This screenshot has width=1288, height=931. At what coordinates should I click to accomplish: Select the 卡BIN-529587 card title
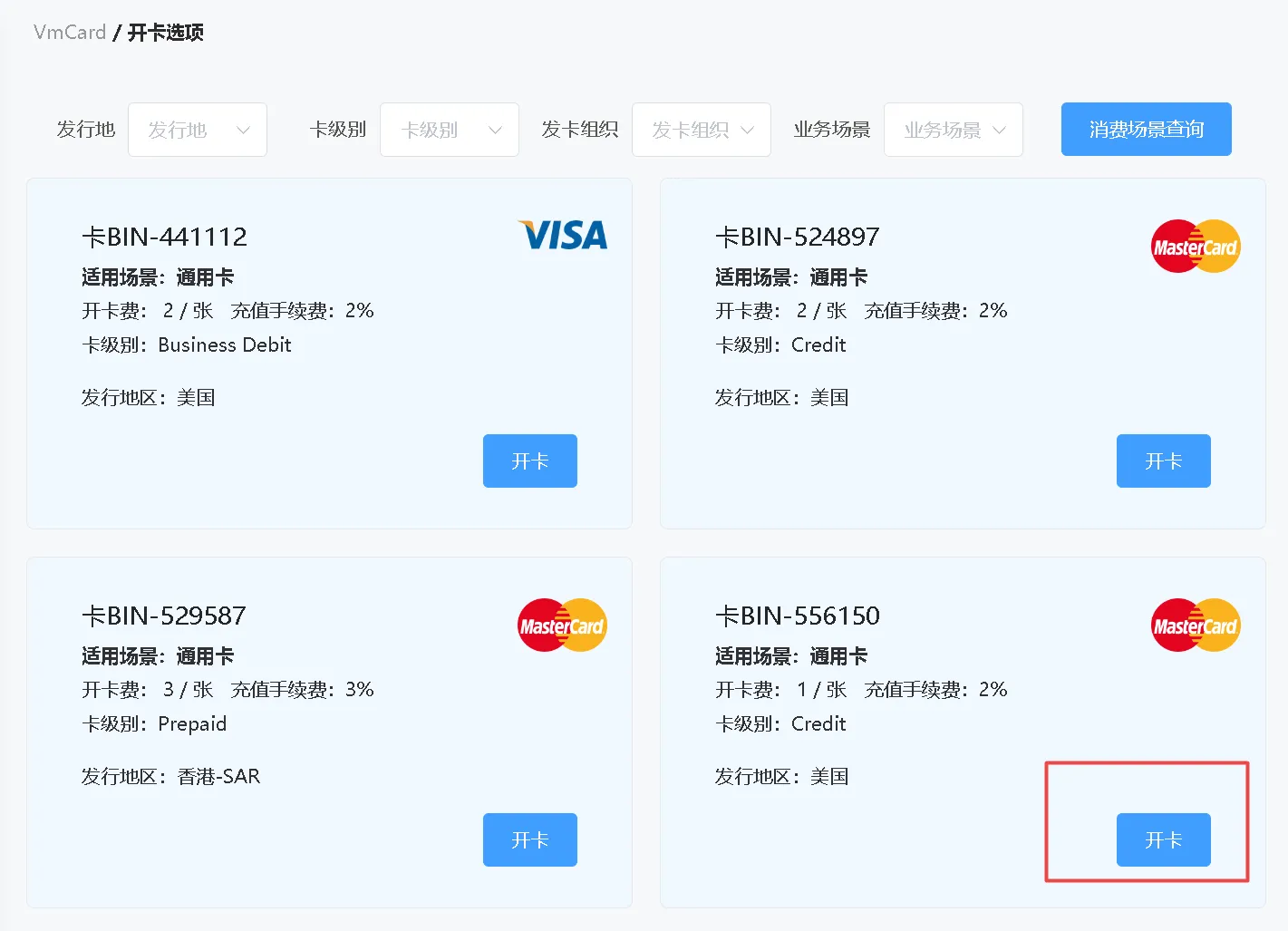click(164, 616)
